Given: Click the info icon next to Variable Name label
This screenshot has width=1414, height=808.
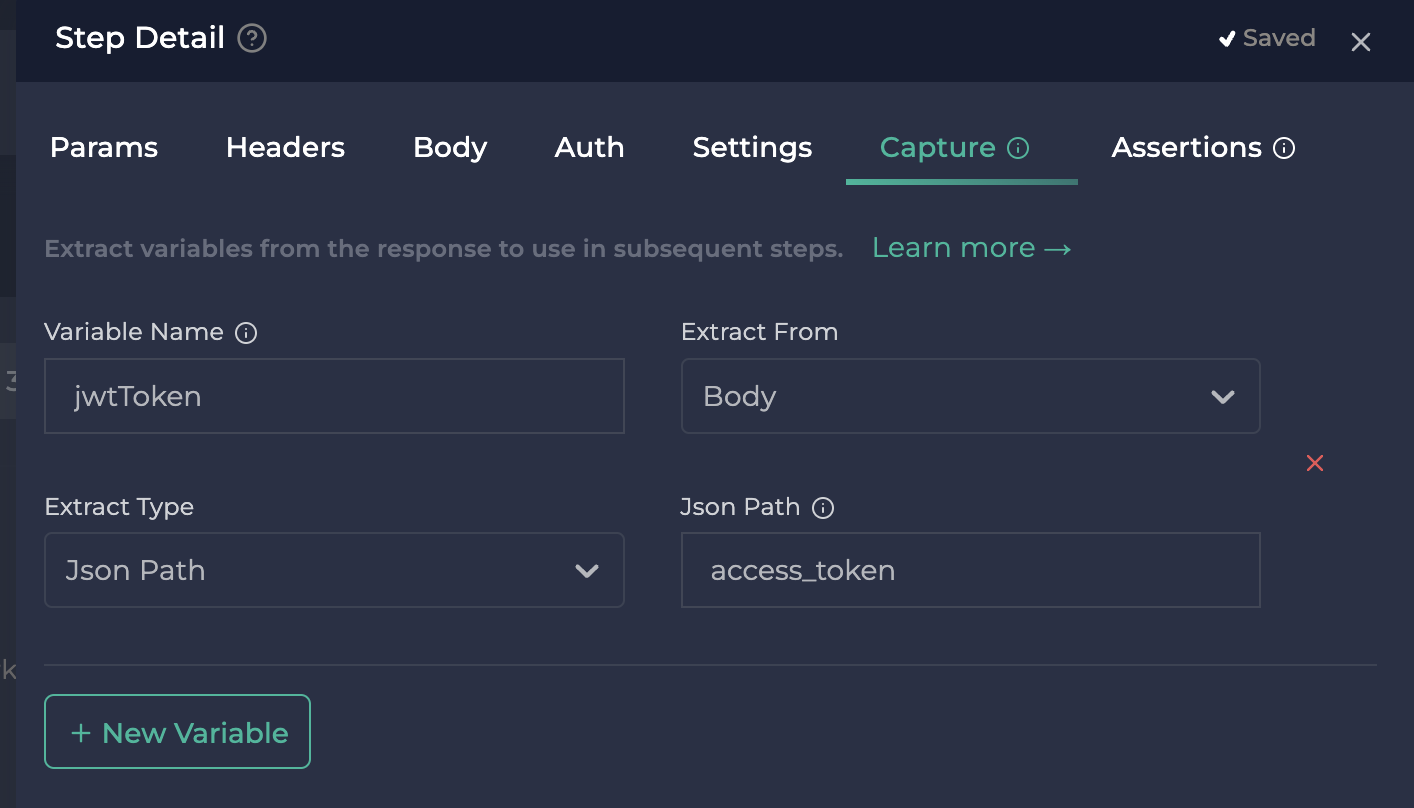Looking at the screenshot, I should [245, 332].
